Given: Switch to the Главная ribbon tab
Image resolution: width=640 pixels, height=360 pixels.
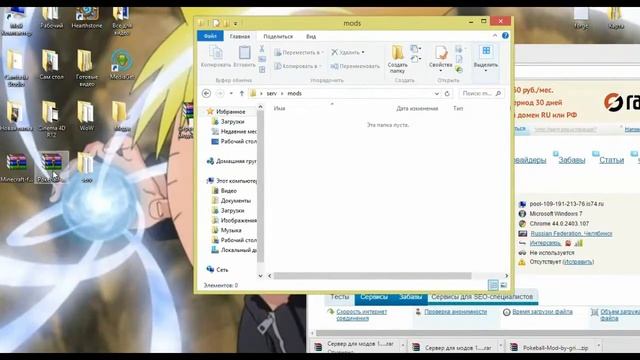Looking at the screenshot, I should point(240,36).
